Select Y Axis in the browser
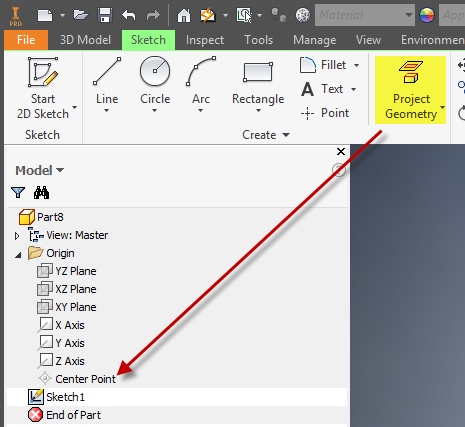 point(61,343)
